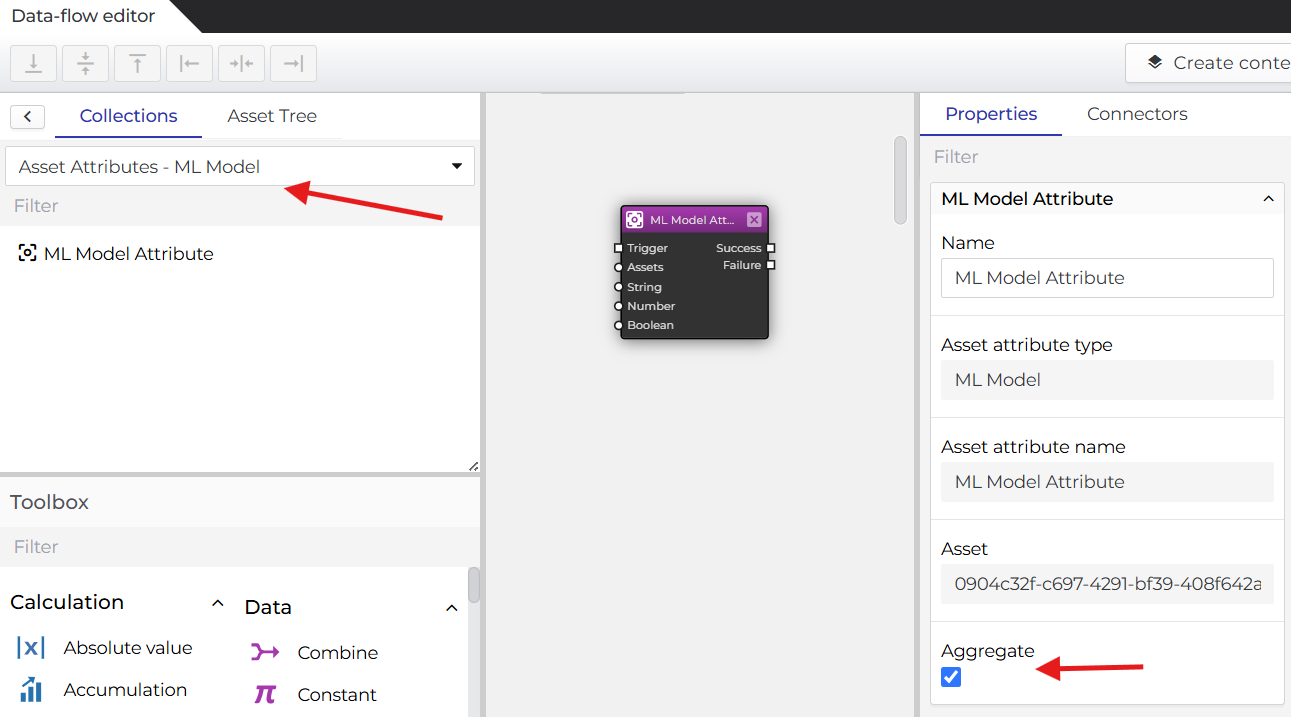Collapse the Data toolbox section
1291x717 pixels.
(451, 608)
